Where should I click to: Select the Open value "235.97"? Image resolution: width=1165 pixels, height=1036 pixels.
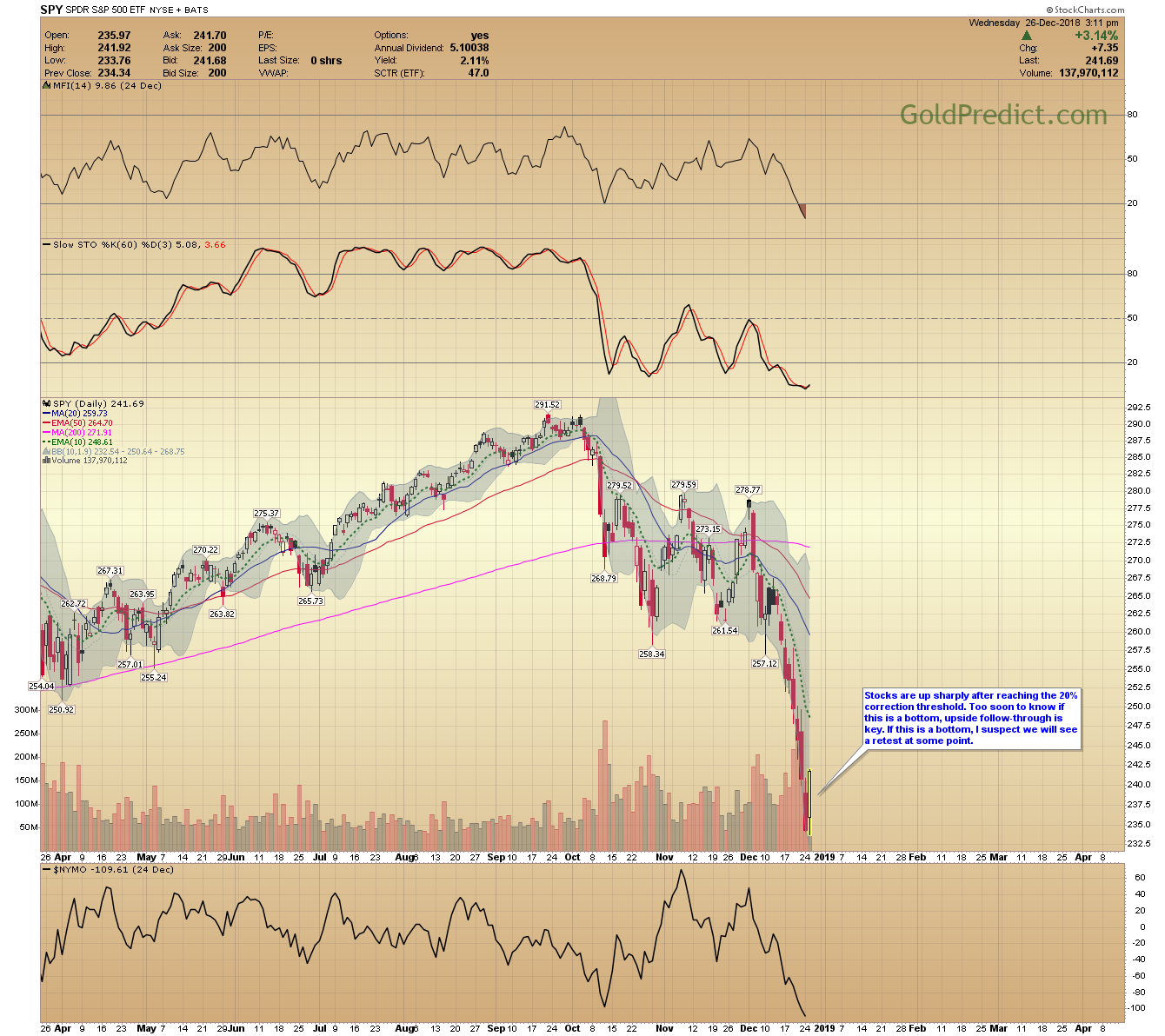point(114,36)
